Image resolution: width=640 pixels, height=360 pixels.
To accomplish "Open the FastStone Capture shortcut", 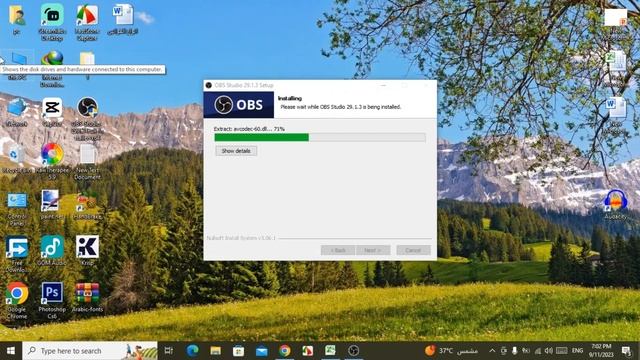I will tap(87, 22).
